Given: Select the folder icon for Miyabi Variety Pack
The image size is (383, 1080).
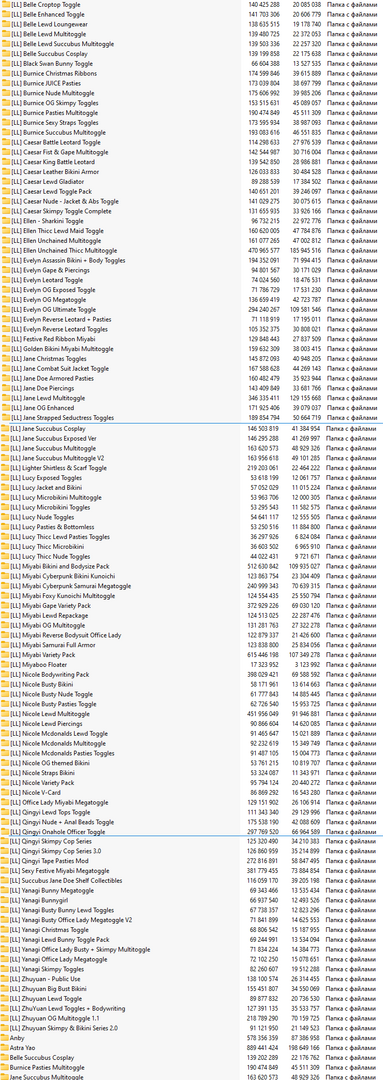Looking at the screenshot, I should coord(6,655).
